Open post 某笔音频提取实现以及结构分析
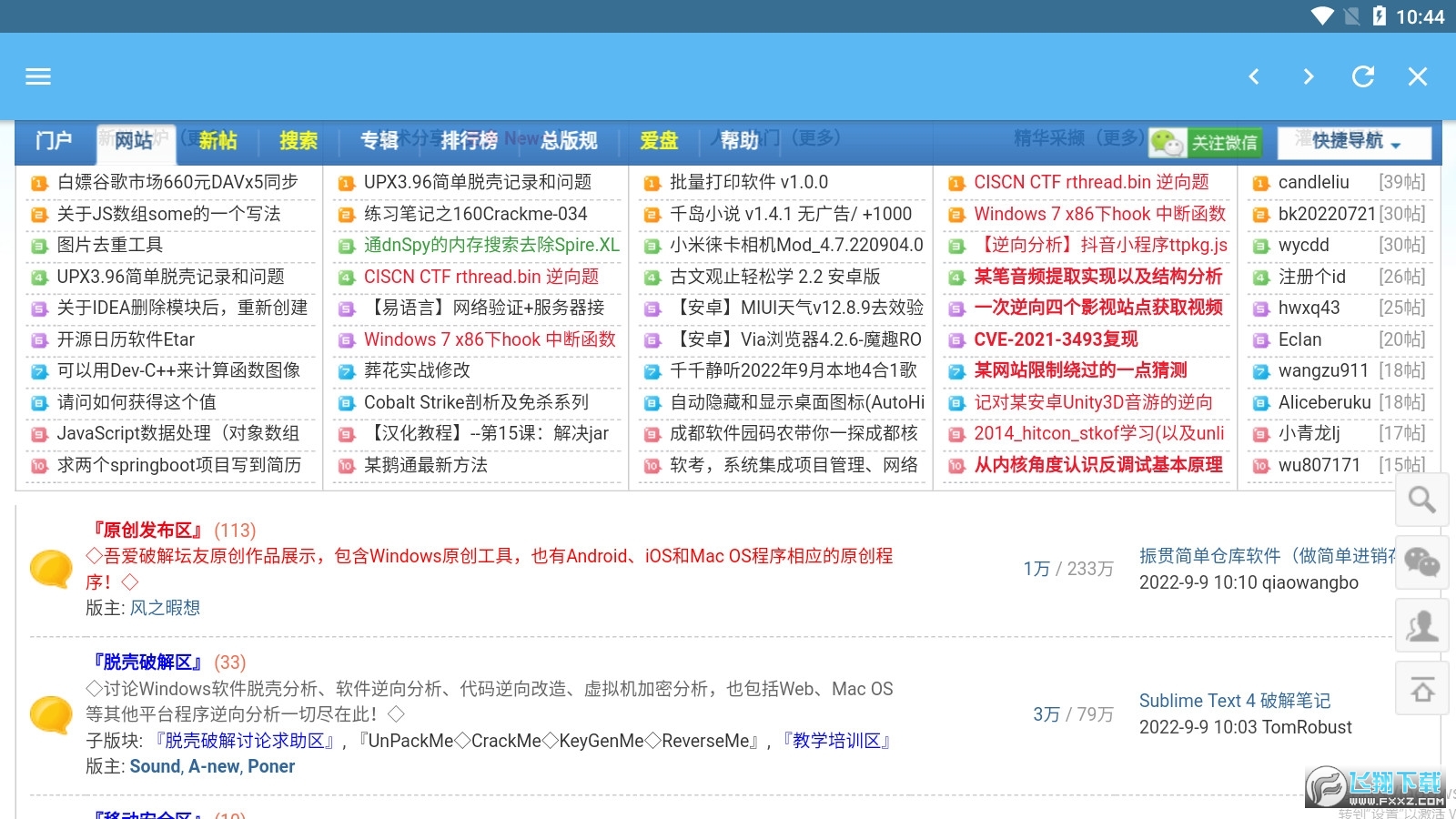This screenshot has height=819, width=1456. coord(1098,277)
